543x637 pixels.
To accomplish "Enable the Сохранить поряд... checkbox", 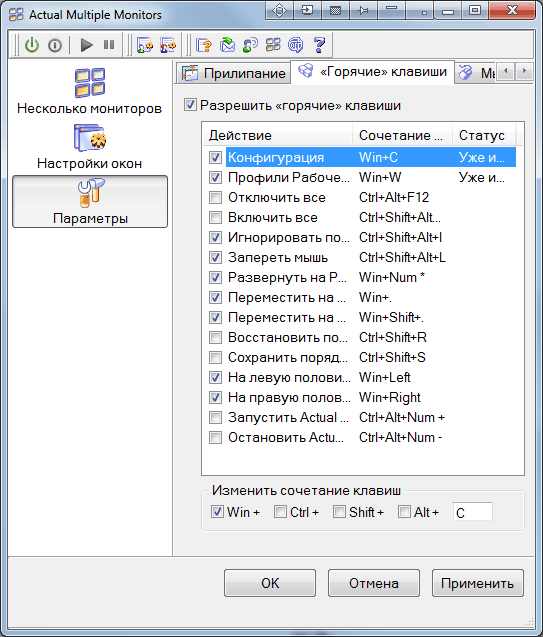I will coord(215,358).
